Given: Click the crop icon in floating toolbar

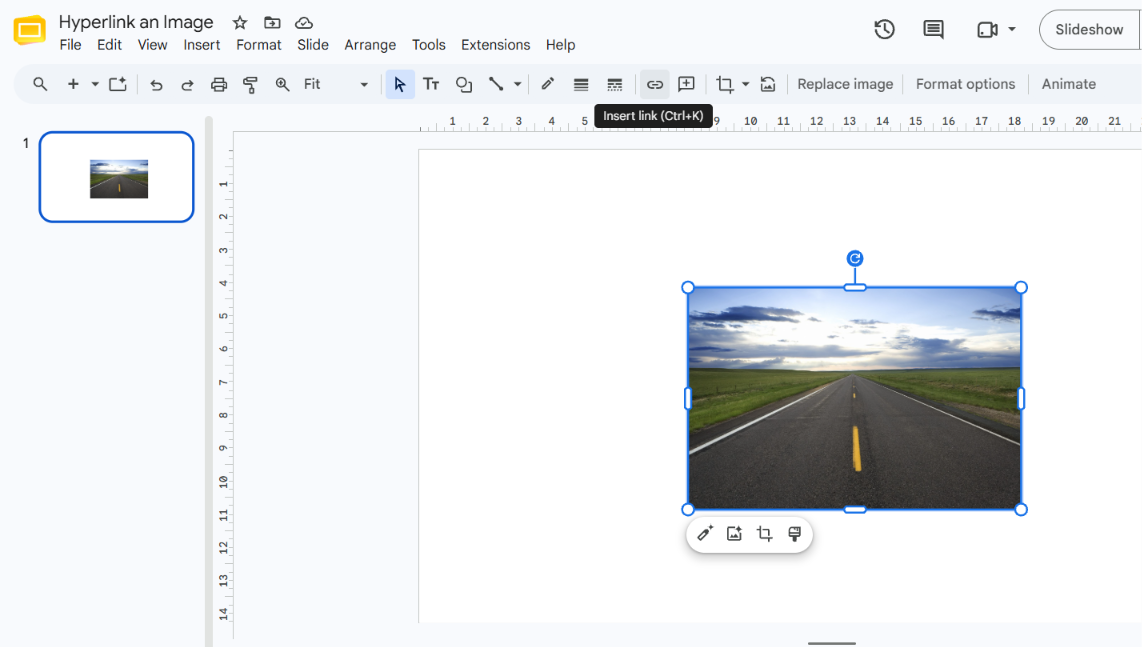Looking at the screenshot, I should click(764, 534).
